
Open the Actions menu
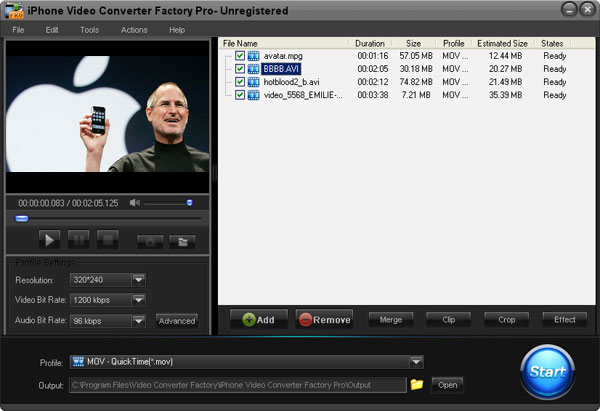(x=134, y=30)
